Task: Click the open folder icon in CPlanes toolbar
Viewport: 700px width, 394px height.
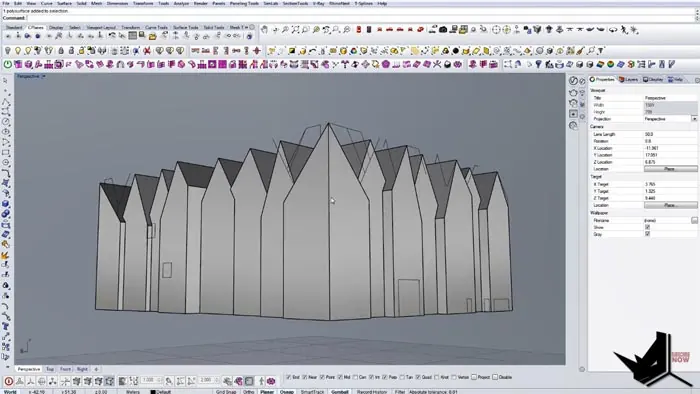Action: pyautogui.click(x=153, y=36)
